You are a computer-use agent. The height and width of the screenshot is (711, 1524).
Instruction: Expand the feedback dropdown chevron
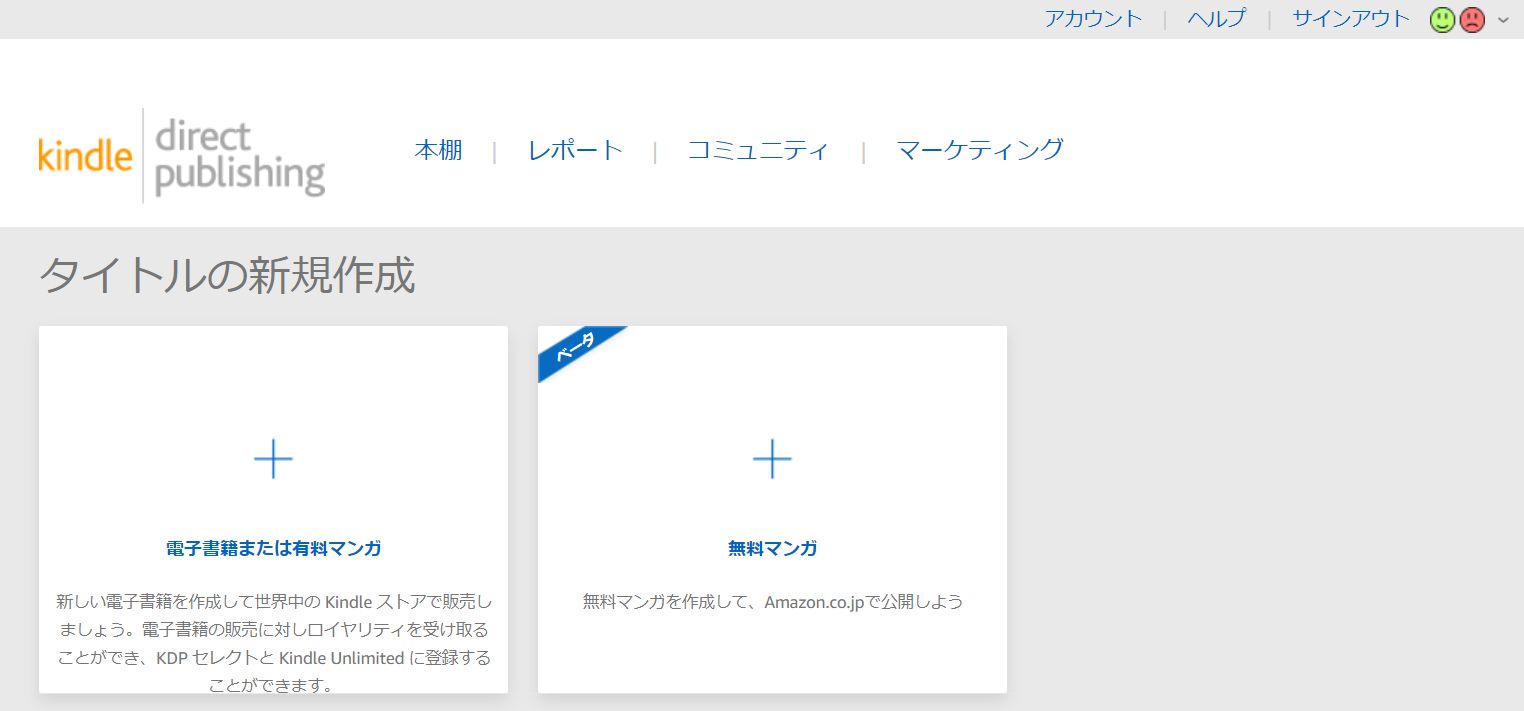point(1503,19)
